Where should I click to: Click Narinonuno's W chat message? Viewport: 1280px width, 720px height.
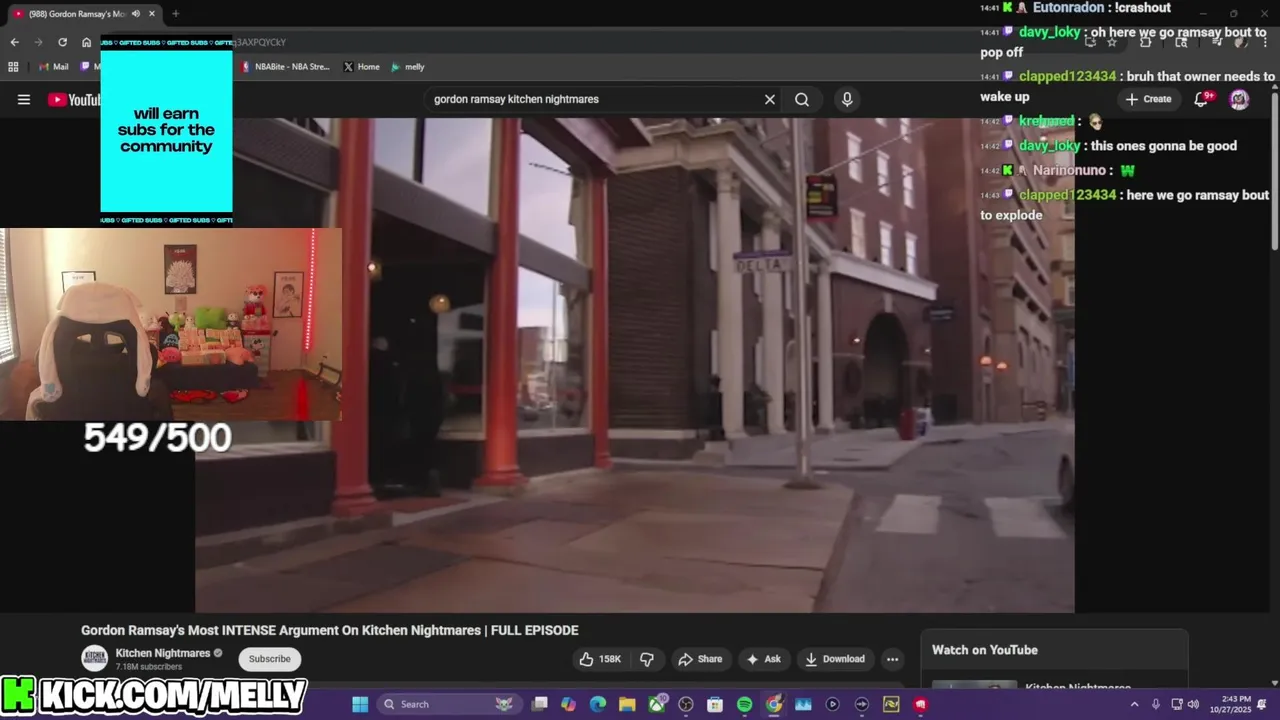tap(1058, 171)
